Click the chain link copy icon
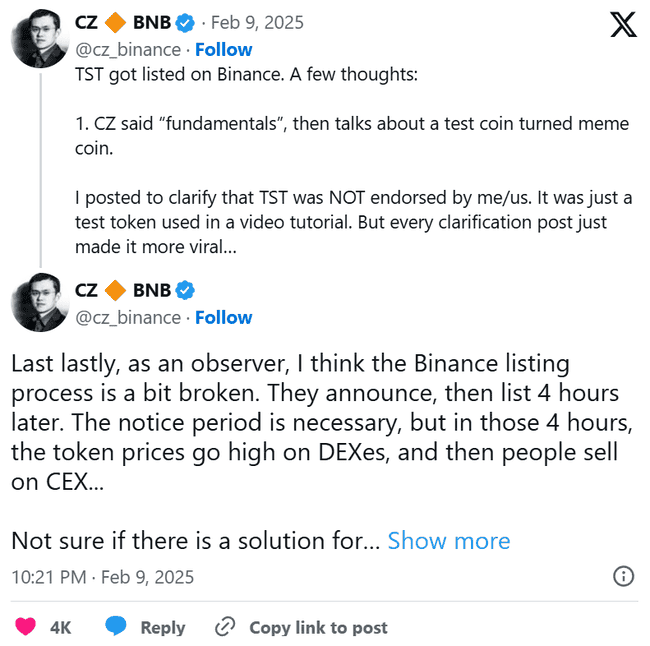The width and height of the screenshot is (650, 646). point(226,627)
